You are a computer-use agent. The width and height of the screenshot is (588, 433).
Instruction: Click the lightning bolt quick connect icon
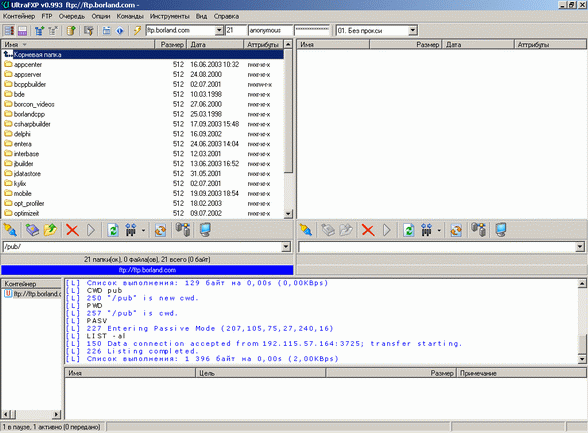[x=137, y=30]
